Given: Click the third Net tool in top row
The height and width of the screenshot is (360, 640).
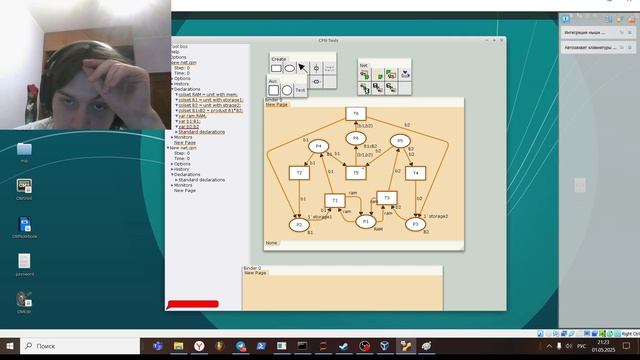Looking at the screenshot, I should point(391,75).
